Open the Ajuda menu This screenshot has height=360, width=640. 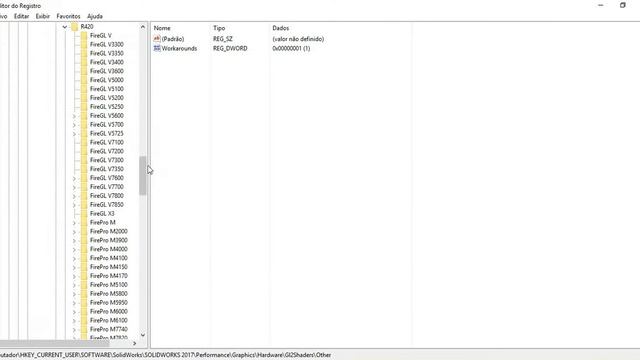[x=95, y=16]
